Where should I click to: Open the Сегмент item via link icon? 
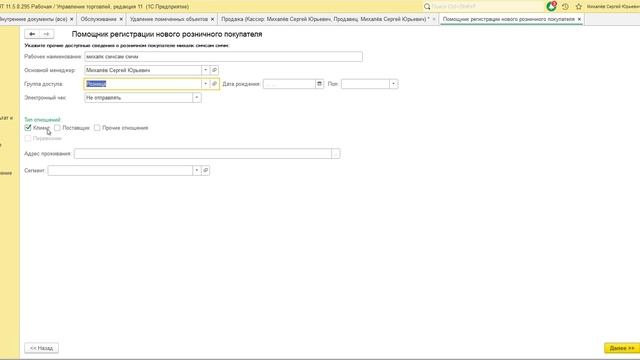pos(206,170)
